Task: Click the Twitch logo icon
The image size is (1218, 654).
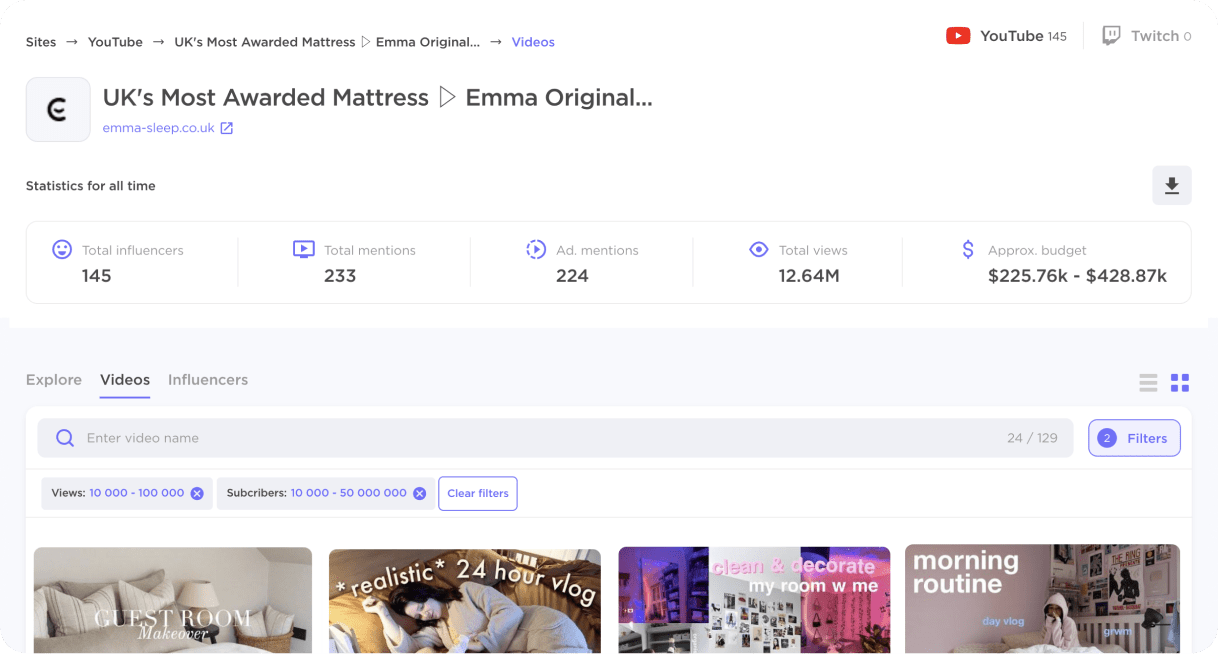Action: 1111,36
